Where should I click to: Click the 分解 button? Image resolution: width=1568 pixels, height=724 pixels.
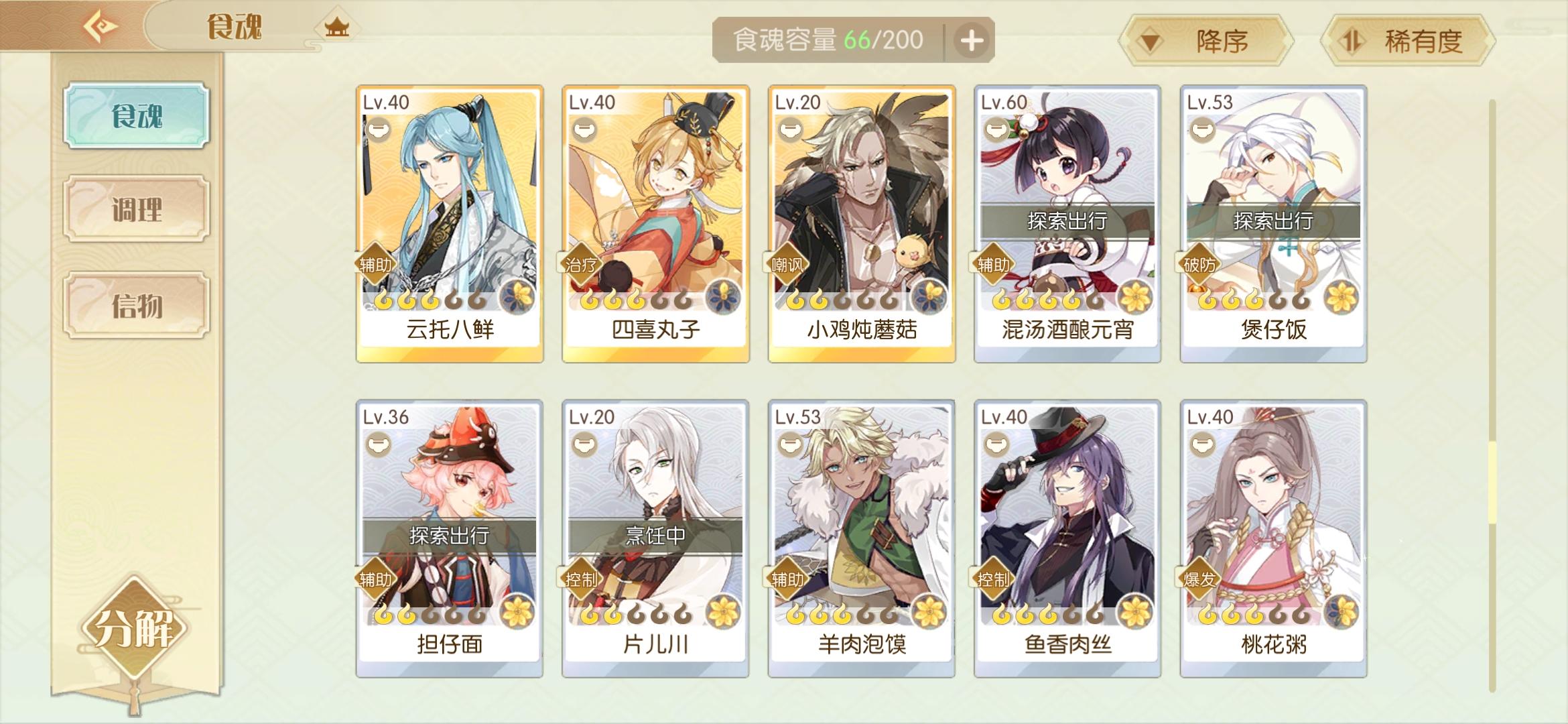tap(134, 628)
